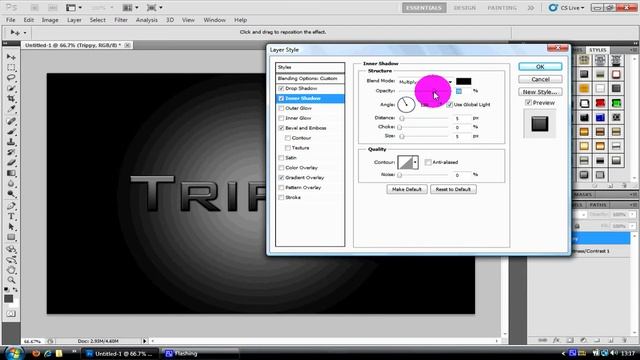The image size is (640, 360).
Task: Enable the Inner Glow effect
Action: click(x=281, y=118)
